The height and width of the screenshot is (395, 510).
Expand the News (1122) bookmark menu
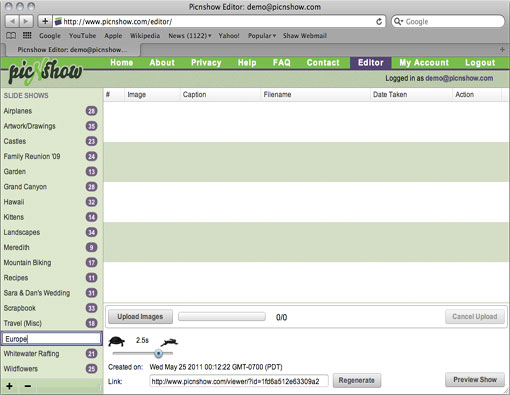190,36
